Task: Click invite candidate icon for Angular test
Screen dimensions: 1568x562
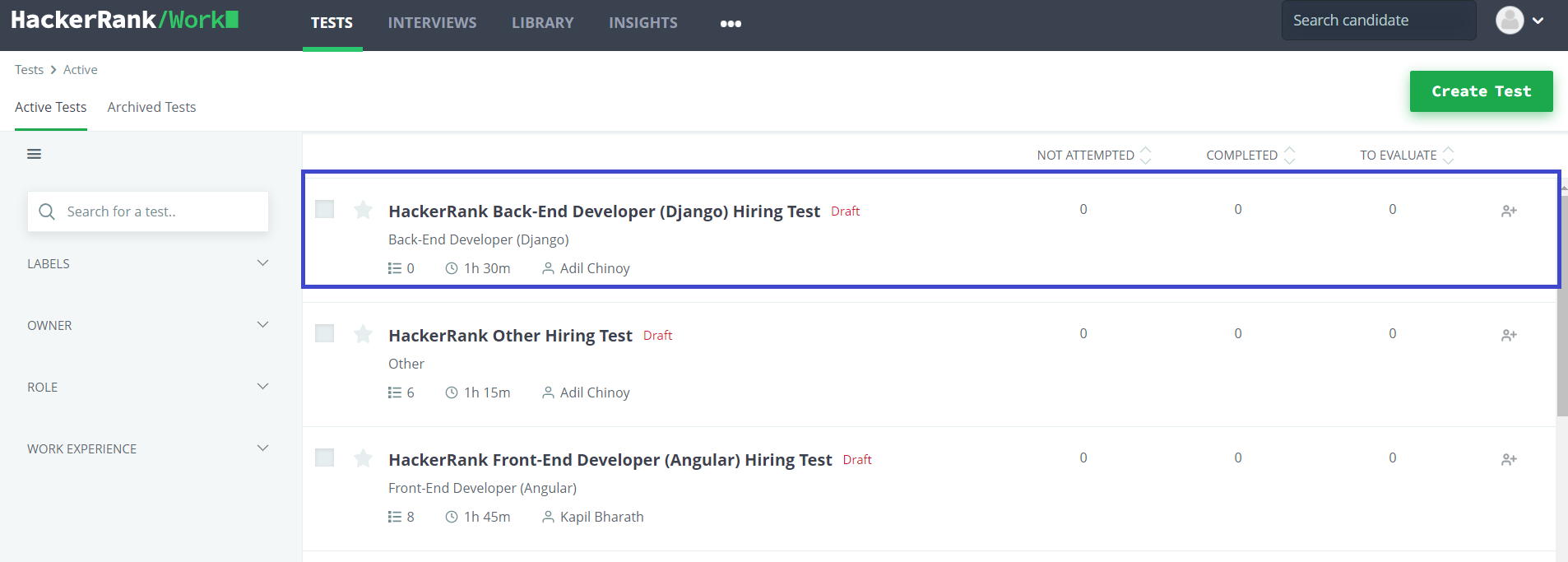Action: point(1509,460)
